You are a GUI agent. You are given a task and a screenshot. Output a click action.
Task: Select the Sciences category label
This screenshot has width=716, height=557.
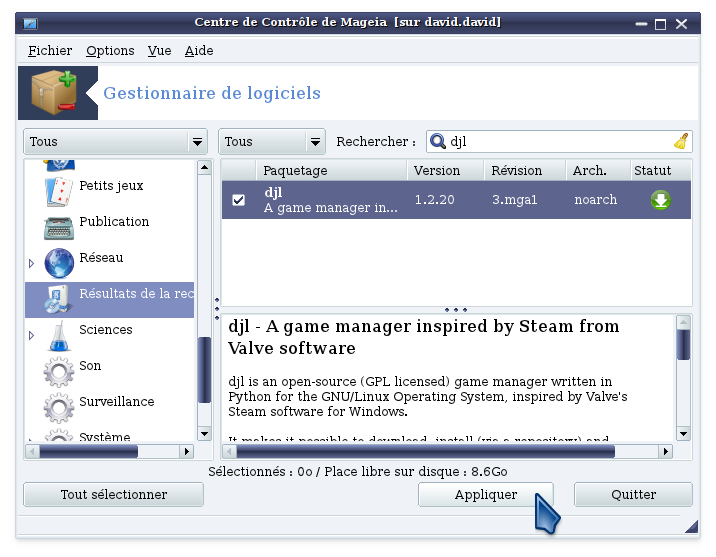(105, 330)
